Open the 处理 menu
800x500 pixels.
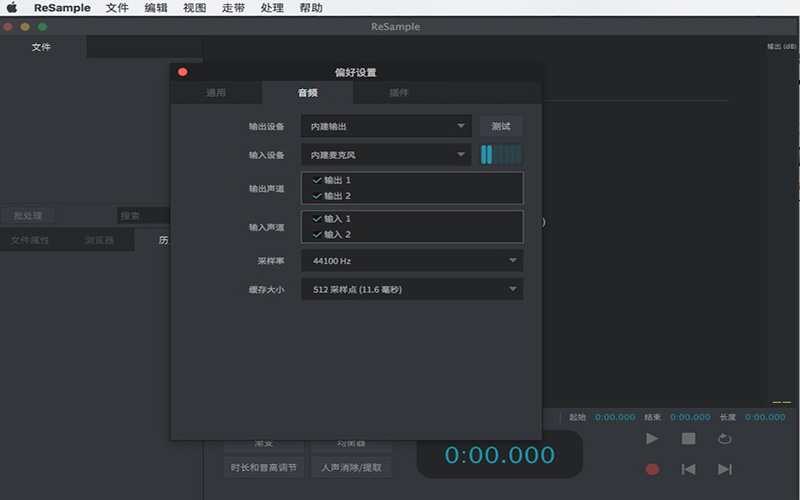pyautogui.click(x=272, y=8)
